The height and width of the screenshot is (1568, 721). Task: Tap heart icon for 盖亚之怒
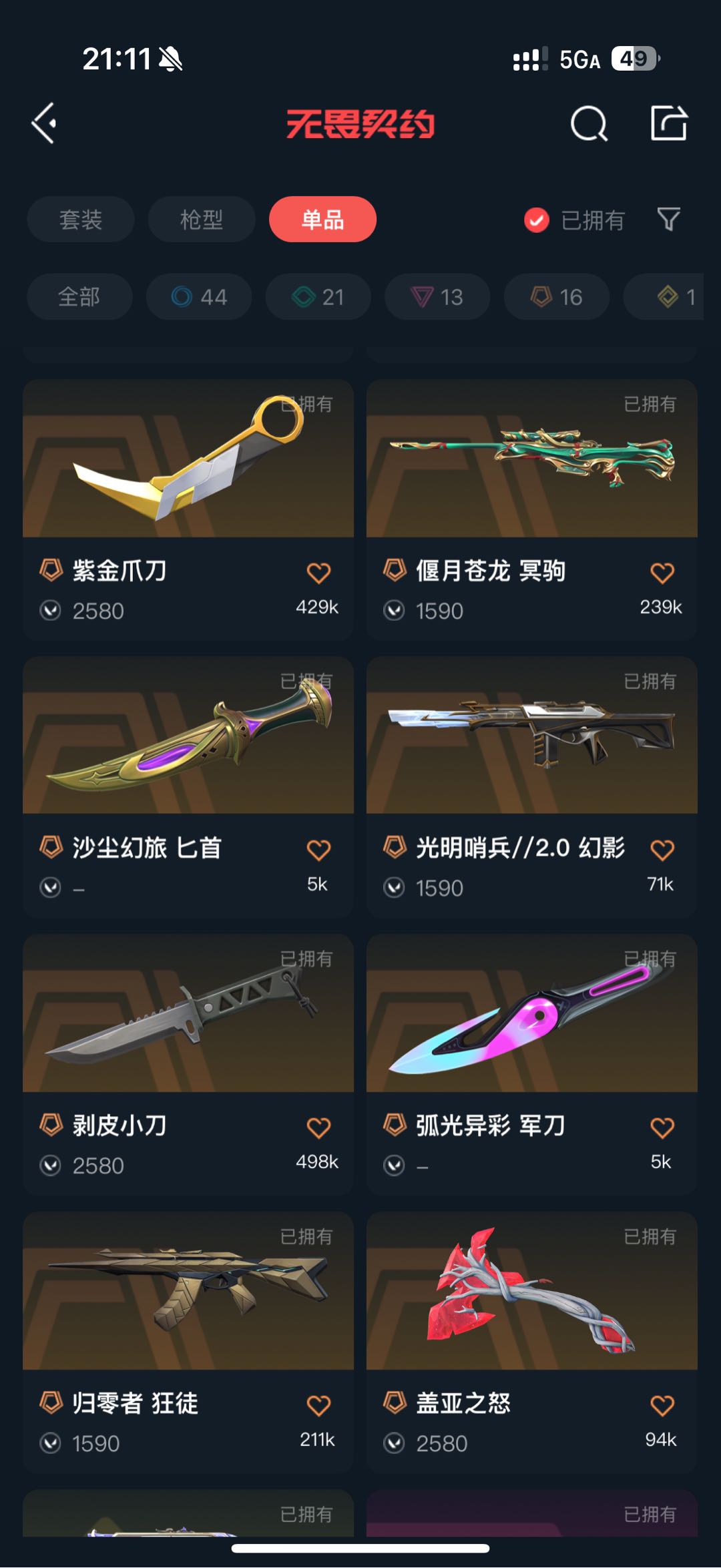[x=662, y=1405]
